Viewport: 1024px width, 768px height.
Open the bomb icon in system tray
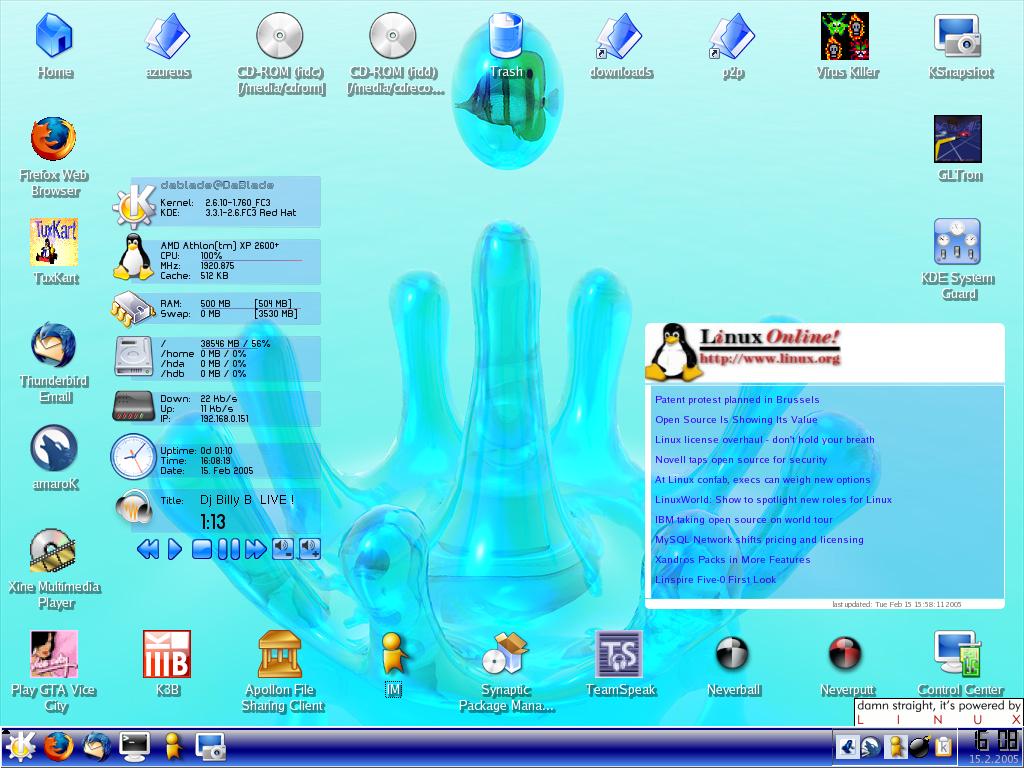920,747
